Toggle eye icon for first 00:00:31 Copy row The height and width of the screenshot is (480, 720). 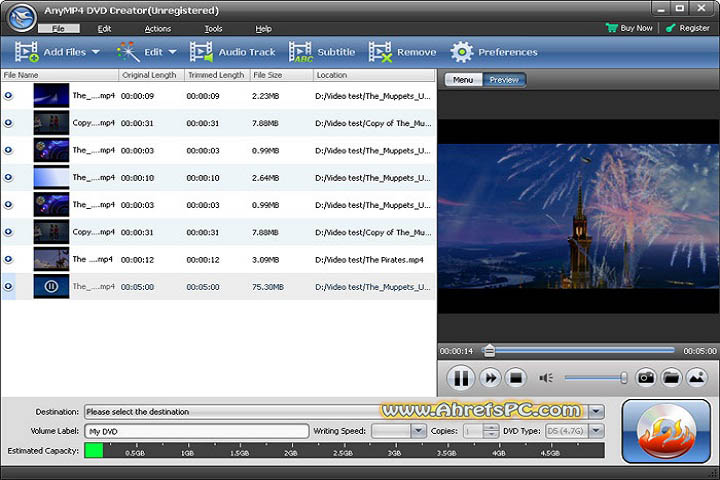[x=8, y=123]
